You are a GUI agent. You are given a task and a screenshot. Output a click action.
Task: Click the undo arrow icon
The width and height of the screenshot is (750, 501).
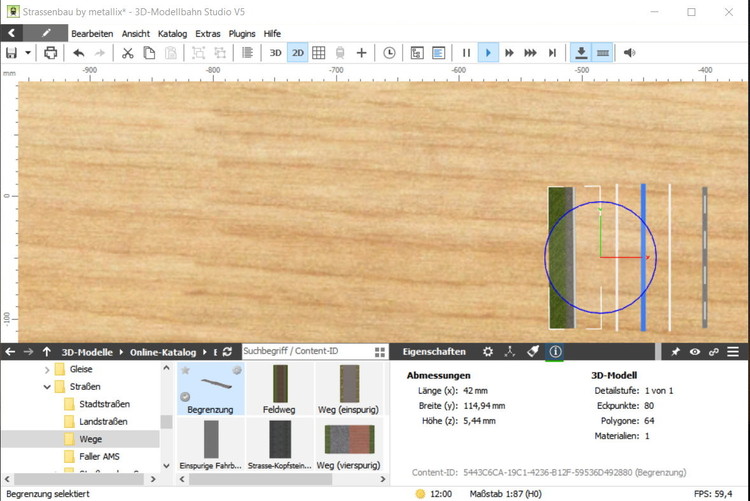point(79,53)
